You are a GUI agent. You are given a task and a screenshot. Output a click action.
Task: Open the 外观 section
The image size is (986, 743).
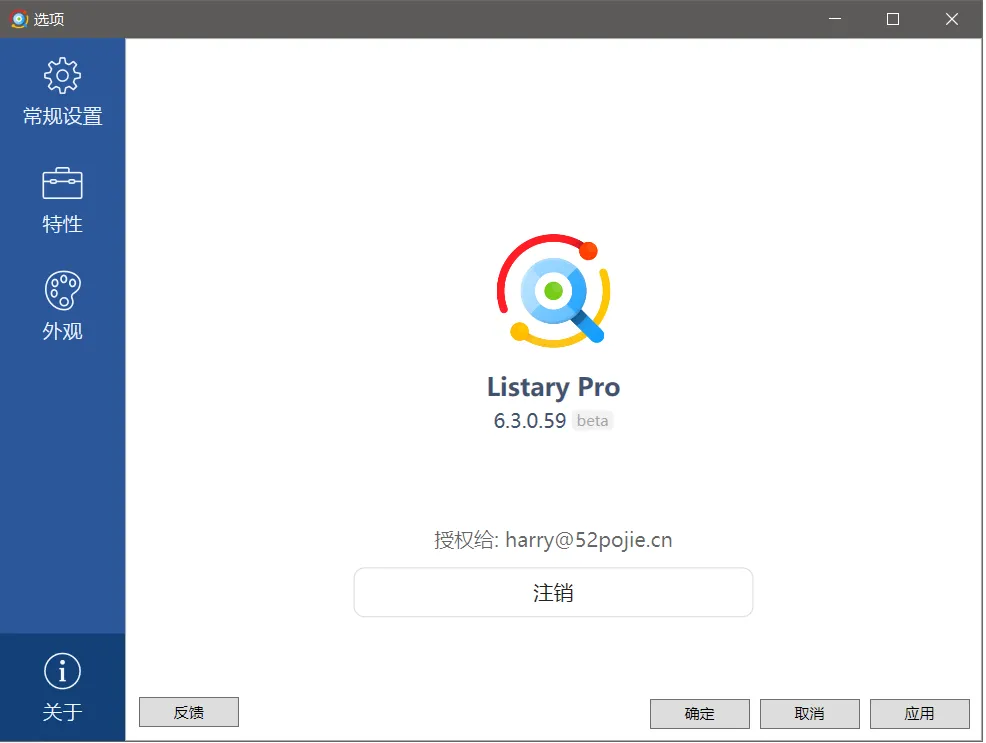62,307
